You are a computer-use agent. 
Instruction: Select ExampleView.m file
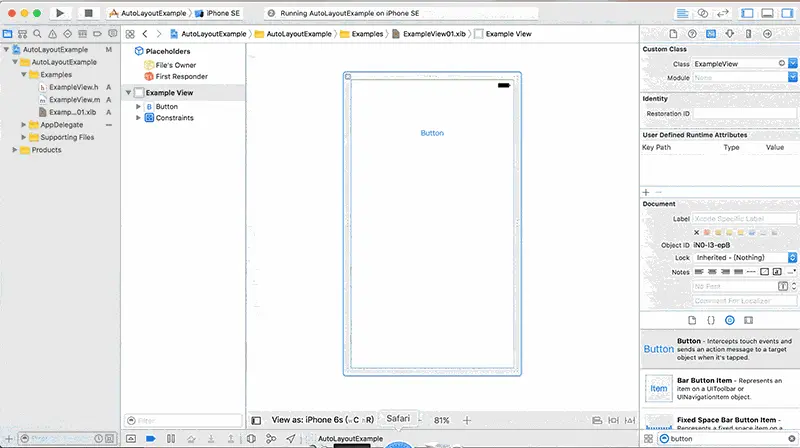(x=74, y=99)
